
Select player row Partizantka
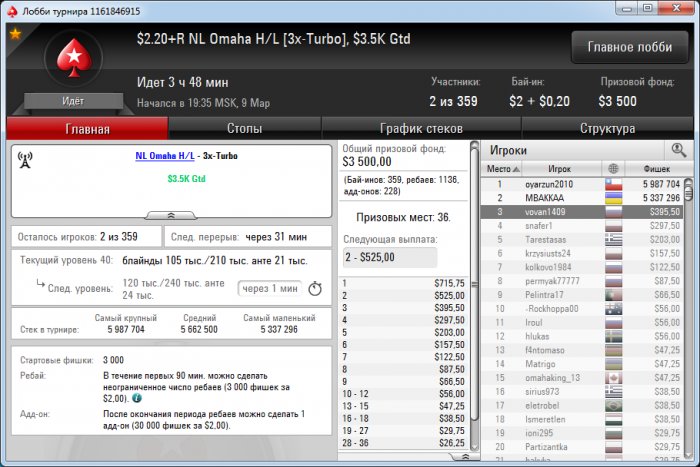pyautogui.click(x=582, y=447)
